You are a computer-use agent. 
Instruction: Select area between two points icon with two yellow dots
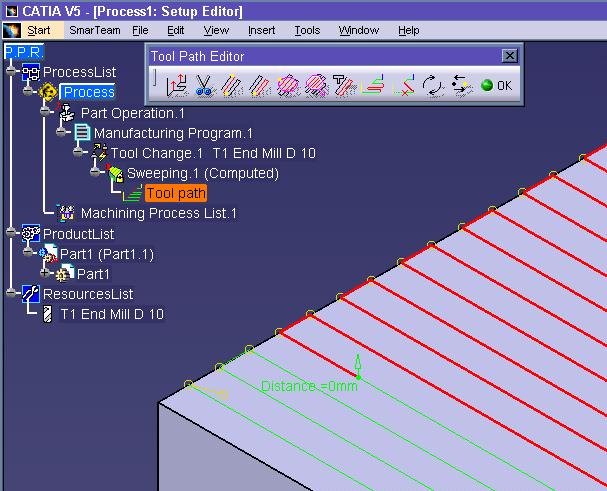coord(231,85)
